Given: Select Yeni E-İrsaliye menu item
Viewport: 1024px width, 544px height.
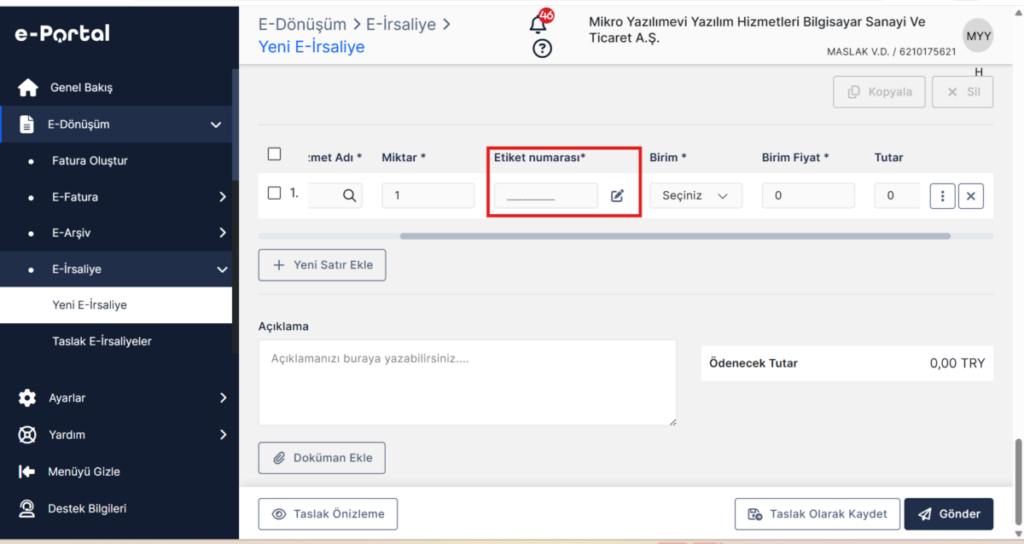Looking at the screenshot, I should (116, 305).
